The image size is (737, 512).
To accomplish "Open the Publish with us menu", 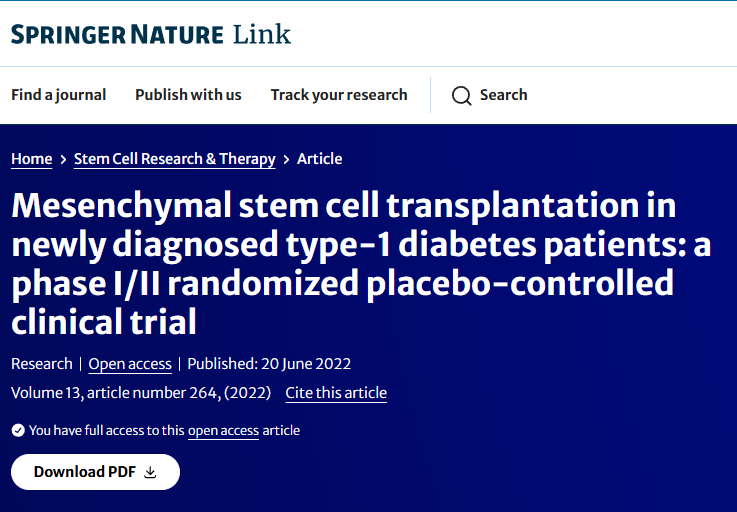I will pyautogui.click(x=188, y=95).
